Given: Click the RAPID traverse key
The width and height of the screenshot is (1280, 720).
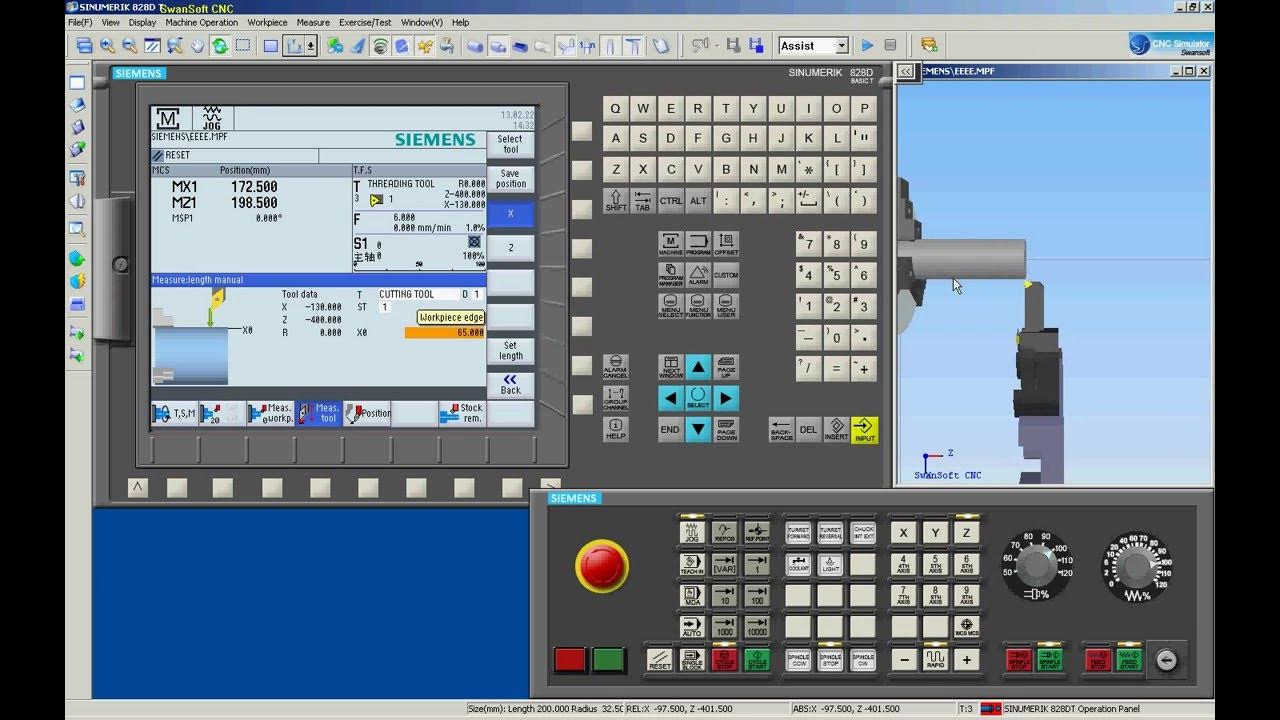Looking at the screenshot, I should (x=935, y=660).
